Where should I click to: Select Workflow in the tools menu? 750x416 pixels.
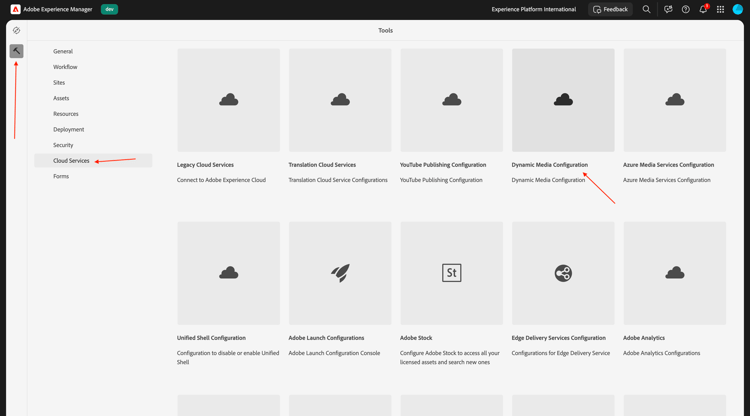tap(93, 67)
